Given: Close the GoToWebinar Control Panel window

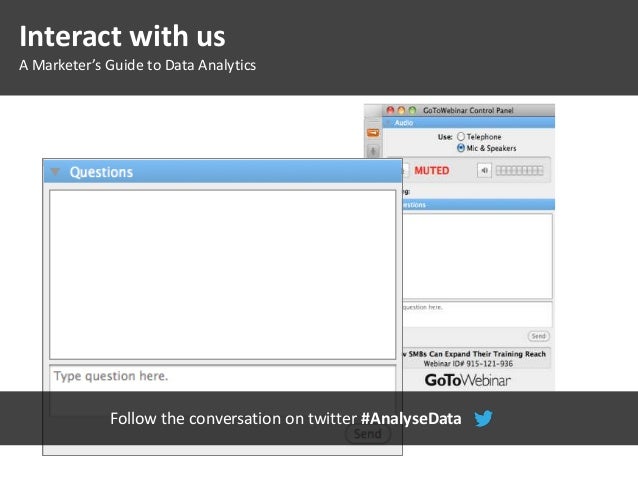Looking at the screenshot, I should point(390,110).
